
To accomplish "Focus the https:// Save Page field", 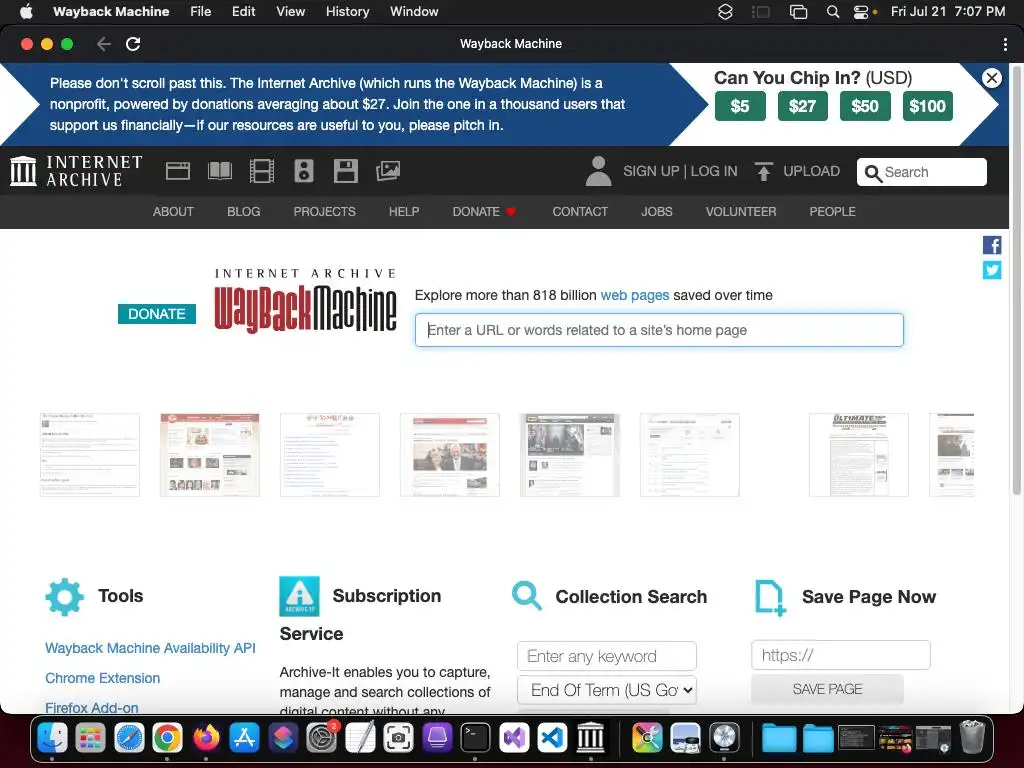I will [x=840, y=655].
